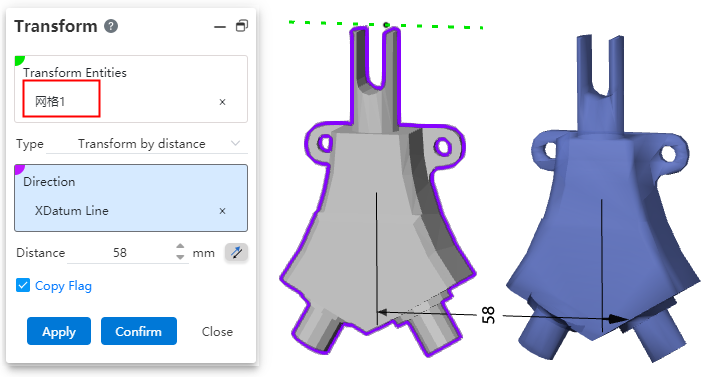The image size is (722, 377).
Task: Clear the XDatum Line direction entry
Action: [222, 211]
